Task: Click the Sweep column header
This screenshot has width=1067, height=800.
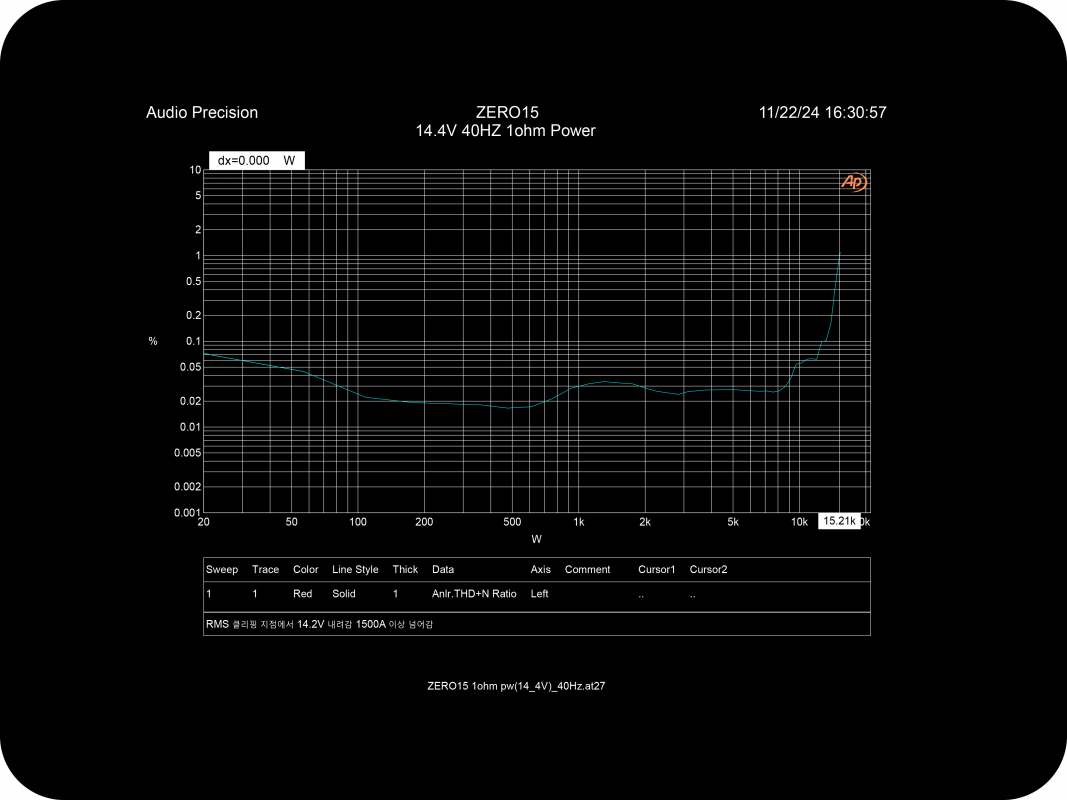Action: pos(222,569)
